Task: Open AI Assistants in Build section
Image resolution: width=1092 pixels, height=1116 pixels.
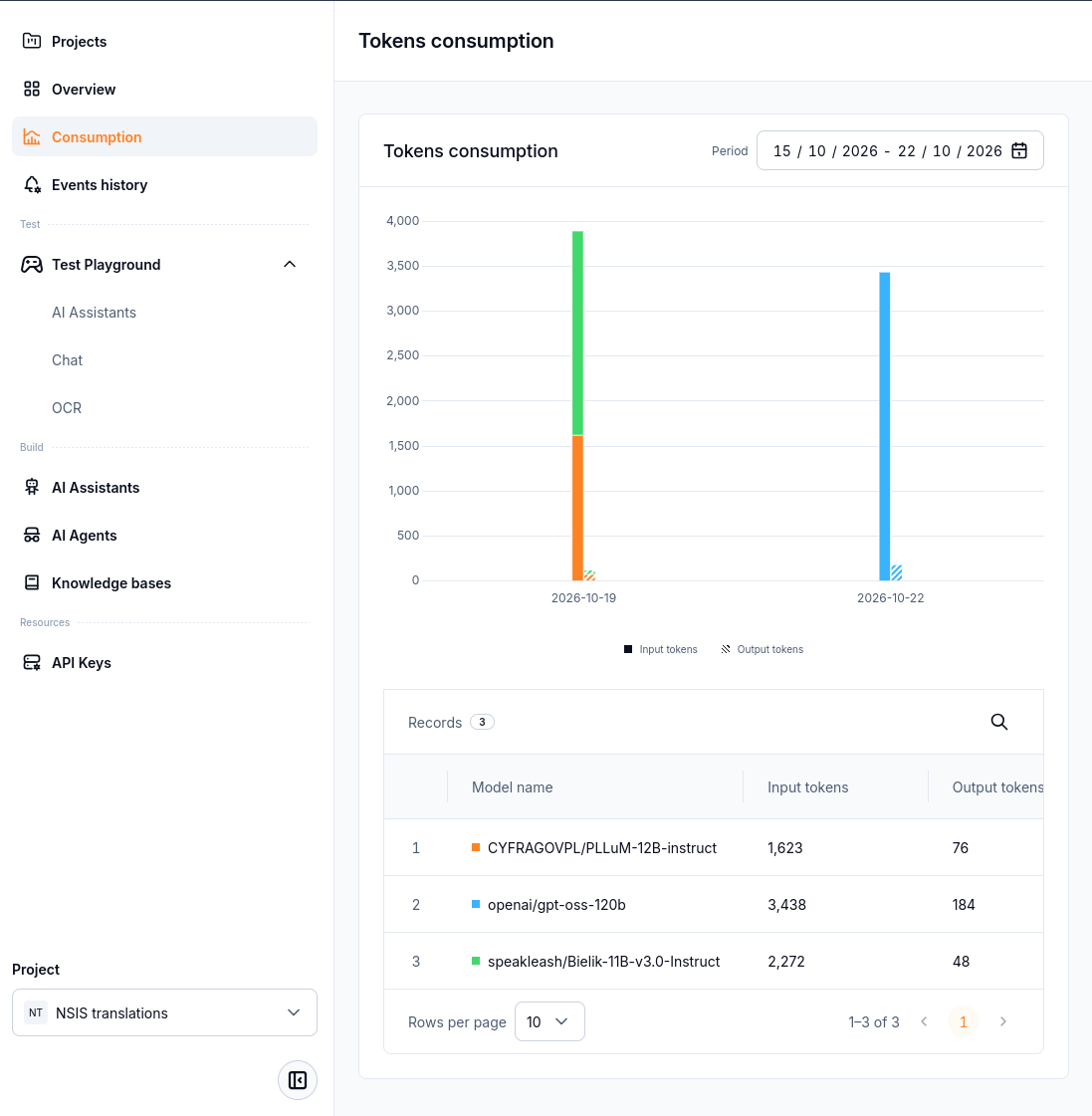Action: pos(164,488)
